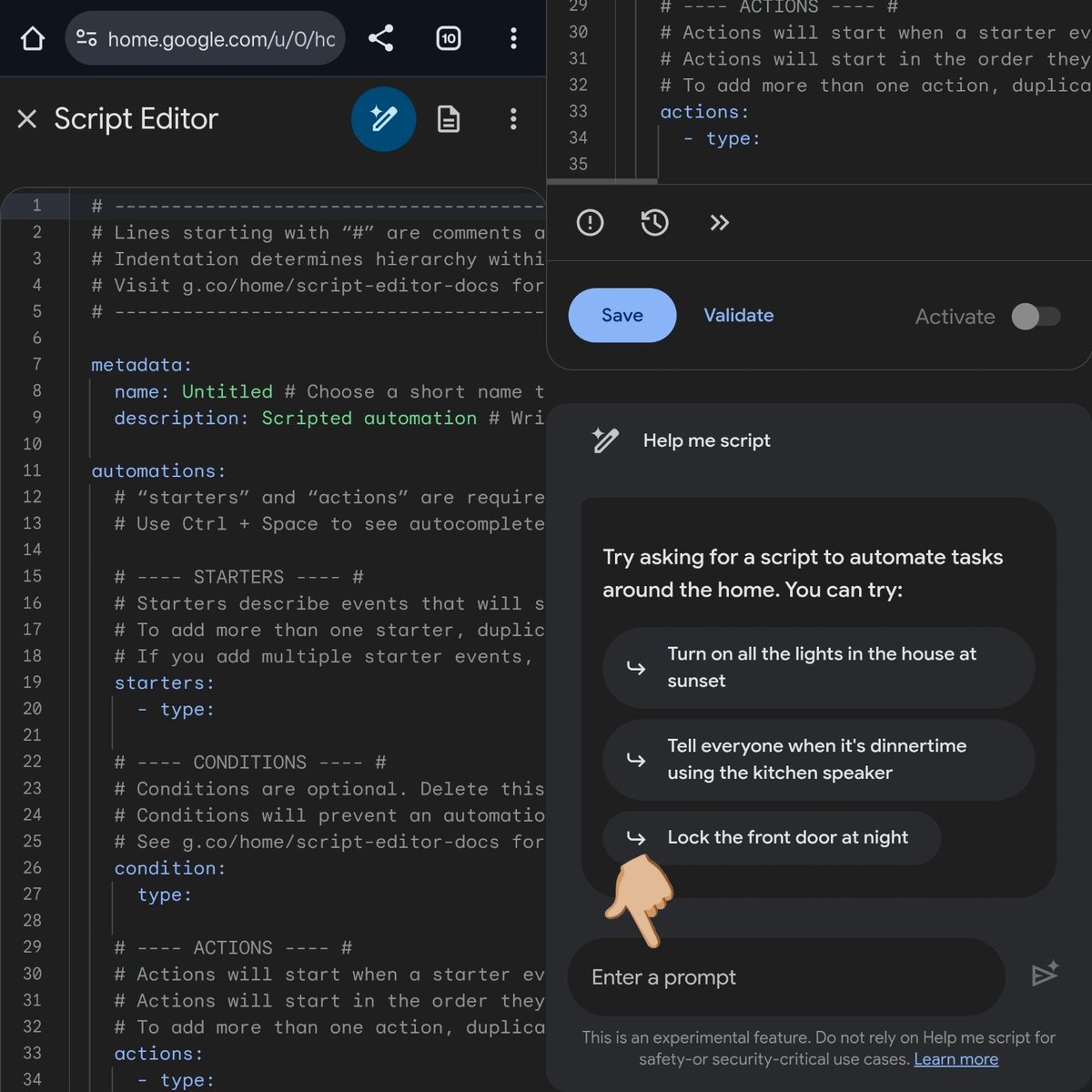Open the tab switcher showing 10 tabs

pyautogui.click(x=449, y=38)
